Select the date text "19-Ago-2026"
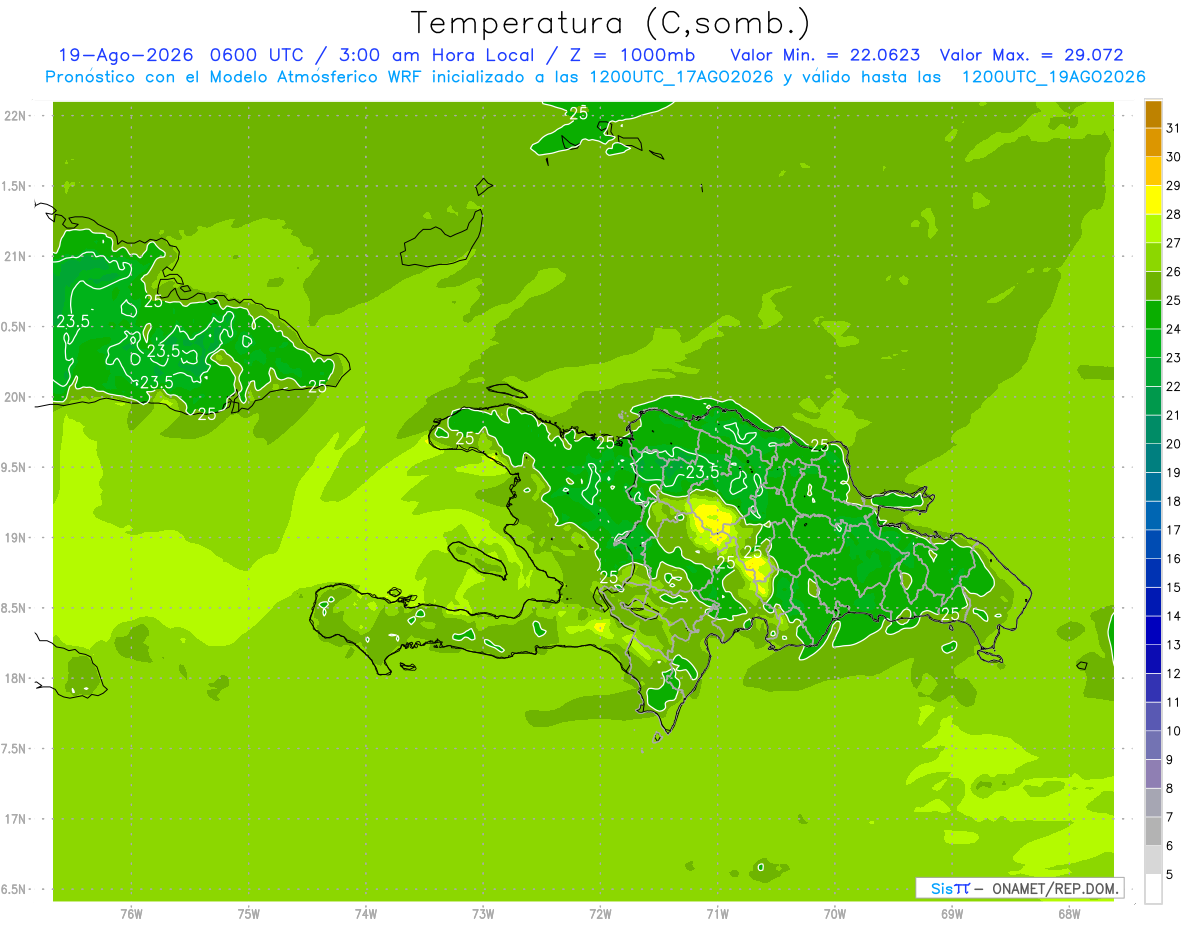The height and width of the screenshot is (927, 1200). point(126,55)
